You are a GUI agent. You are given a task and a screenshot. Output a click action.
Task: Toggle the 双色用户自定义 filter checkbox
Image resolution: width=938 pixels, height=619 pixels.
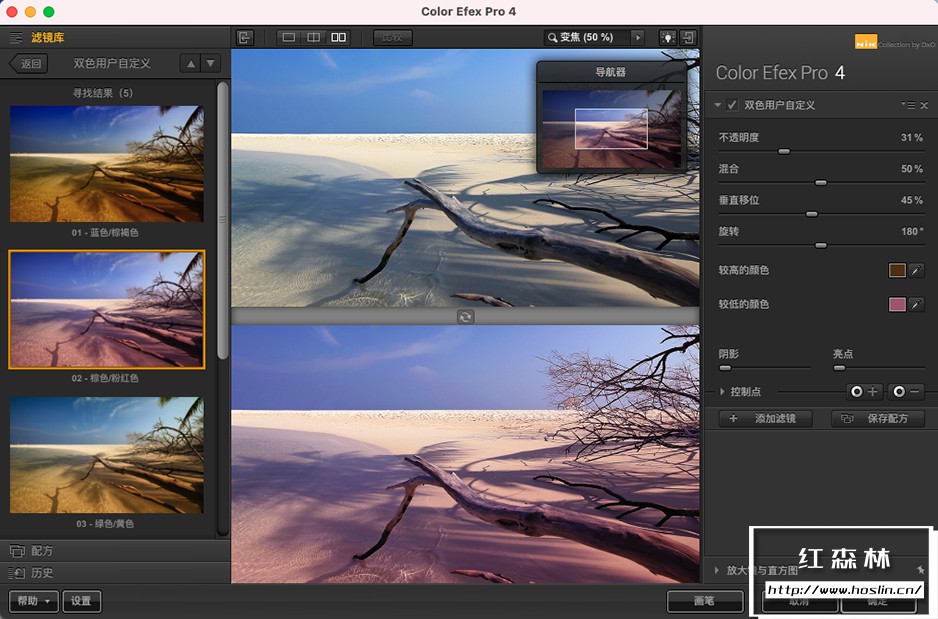733,105
